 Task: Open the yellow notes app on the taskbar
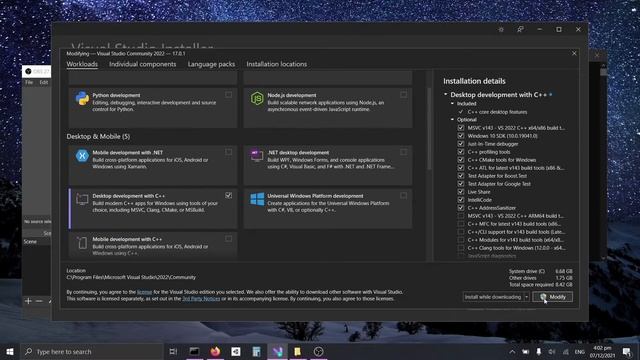(x=298, y=351)
